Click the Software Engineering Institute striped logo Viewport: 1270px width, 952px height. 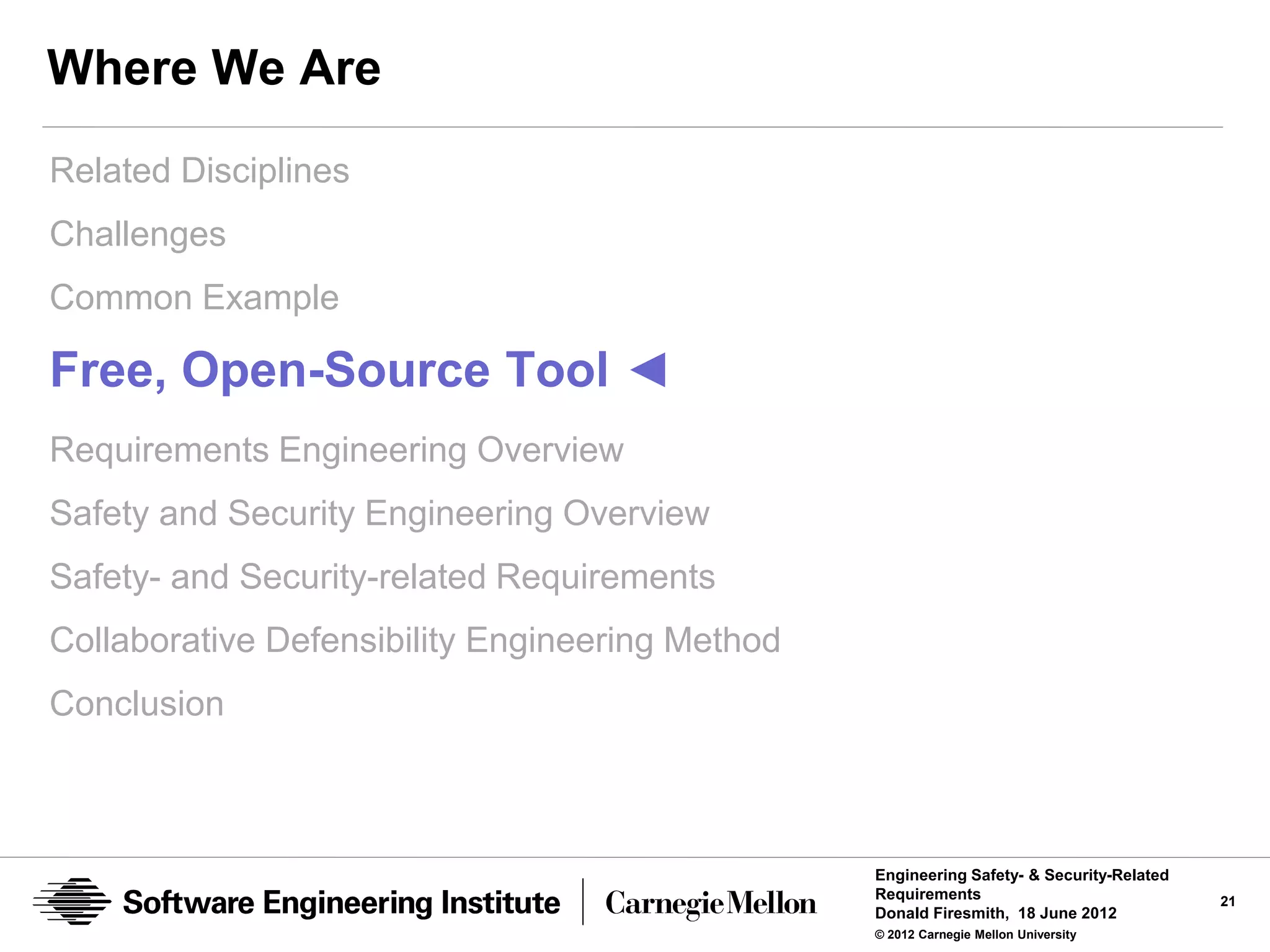point(73,902)
